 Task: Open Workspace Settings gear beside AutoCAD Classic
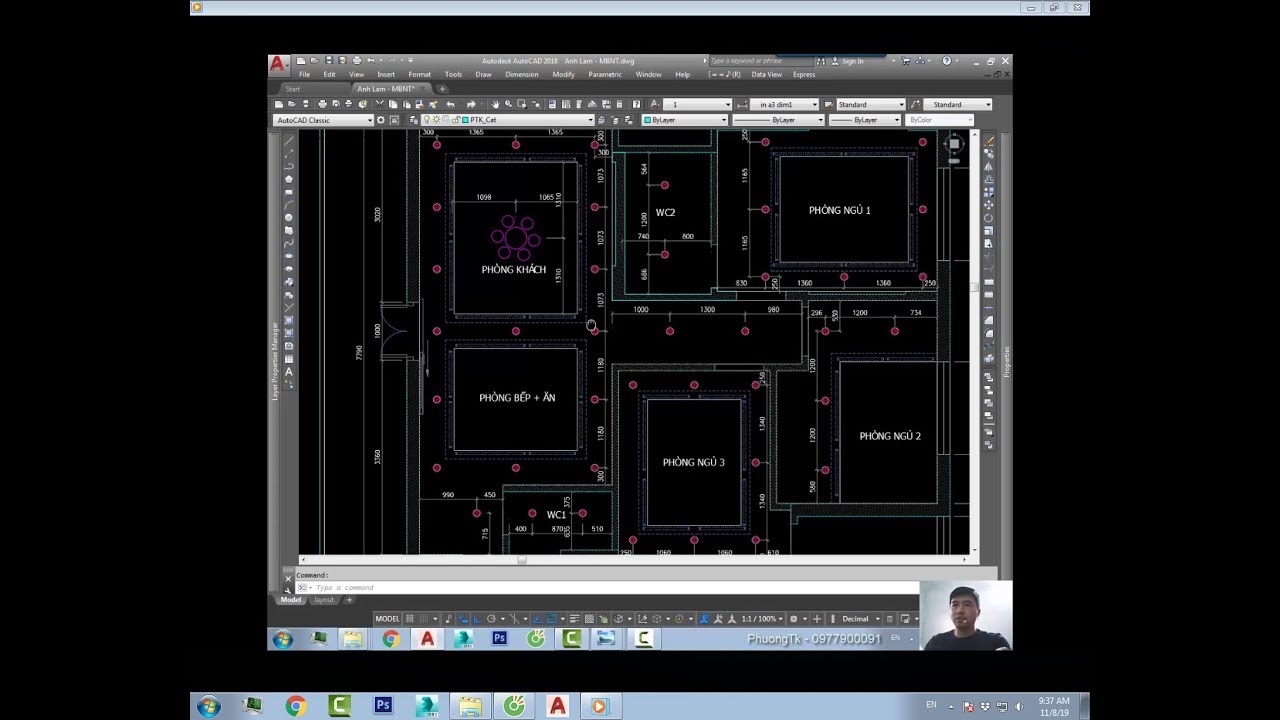[381, 120]
